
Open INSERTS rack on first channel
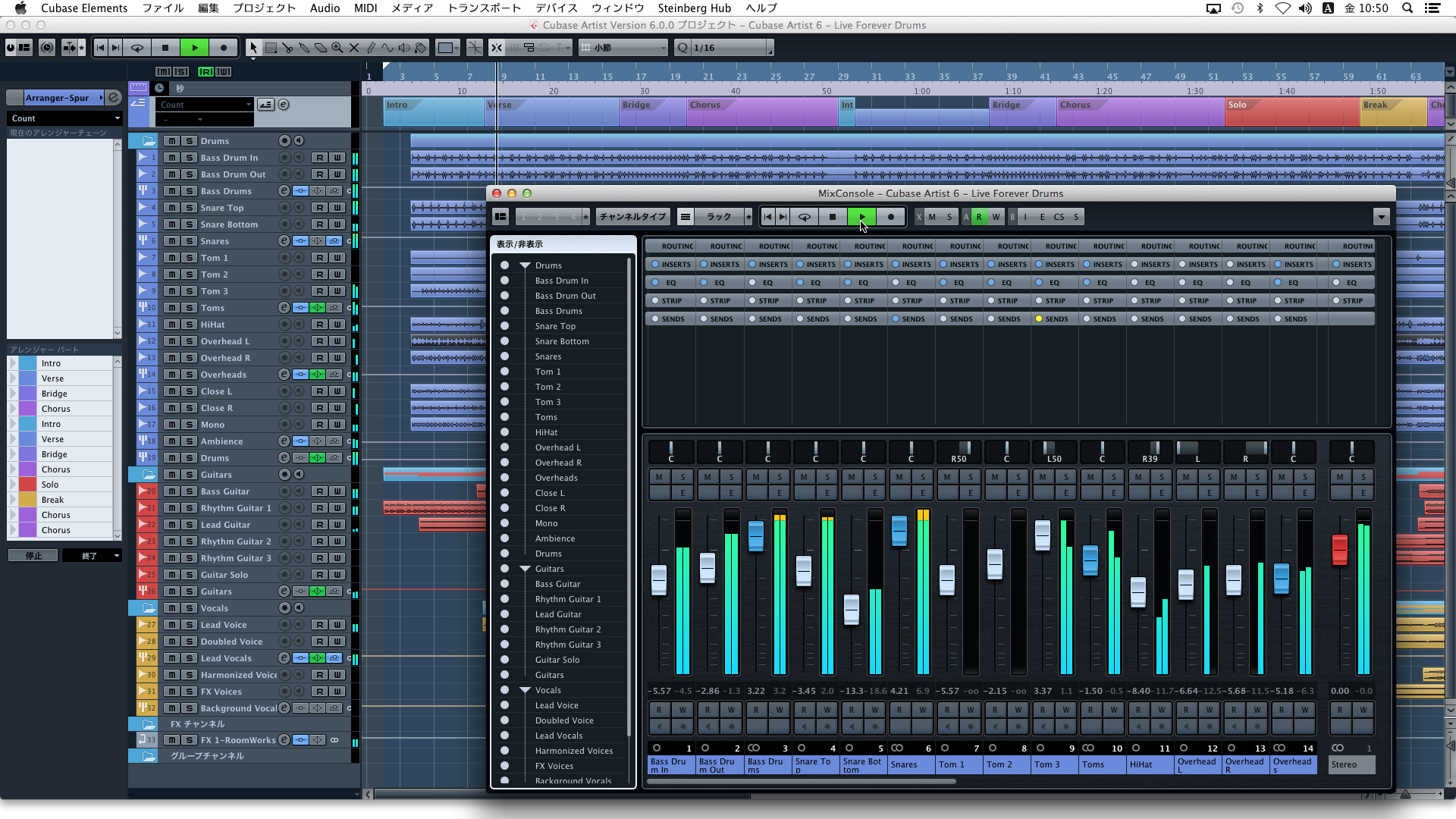[x=670, y=265]
